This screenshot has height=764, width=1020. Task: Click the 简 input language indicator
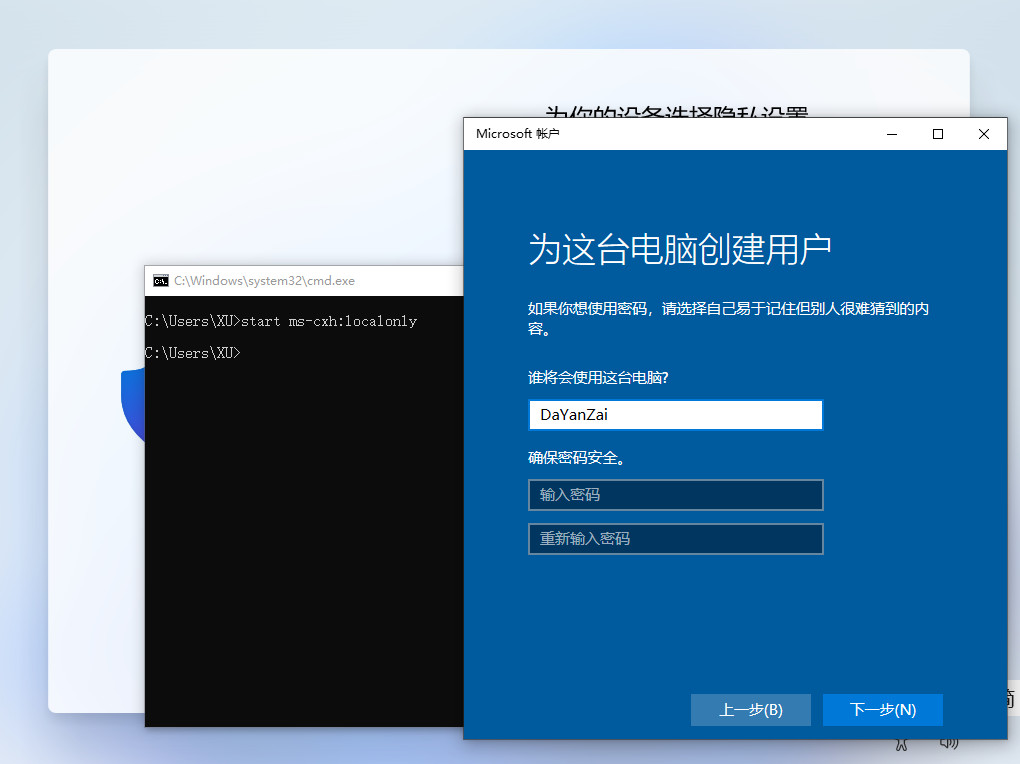(1011, 697)
